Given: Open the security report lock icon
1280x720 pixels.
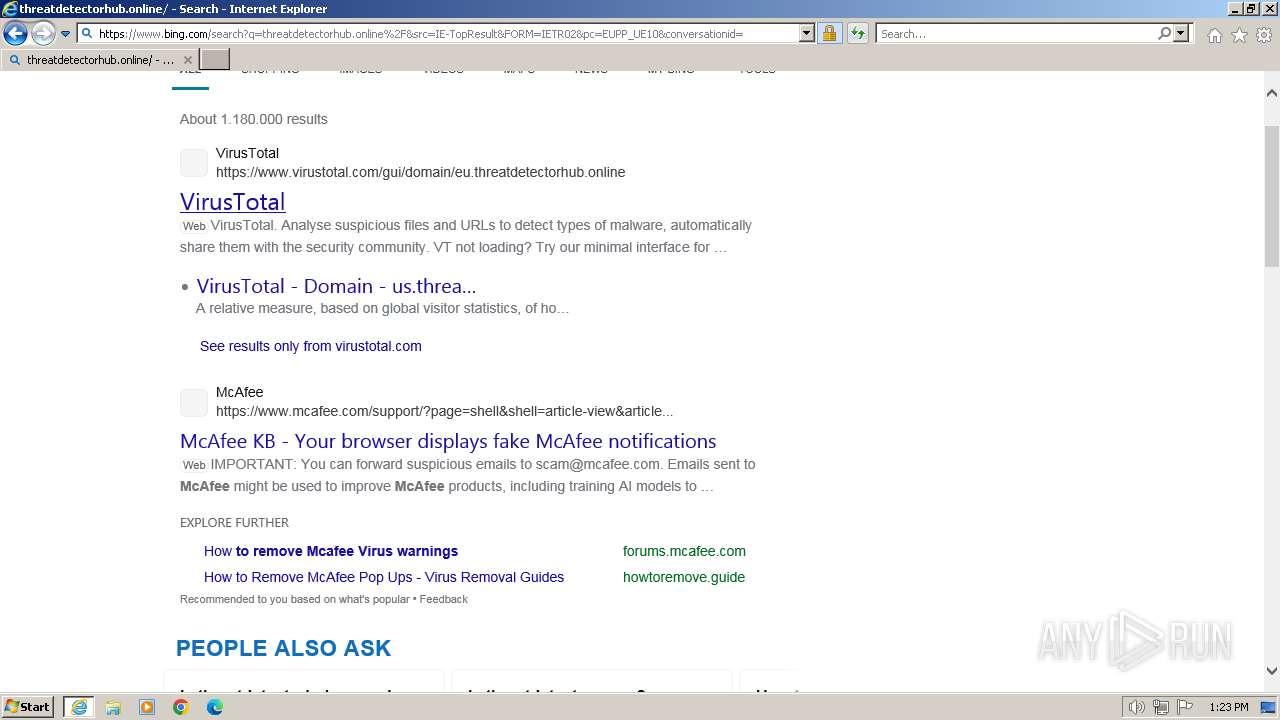Looking at the screenshot, I should (829, 33).
